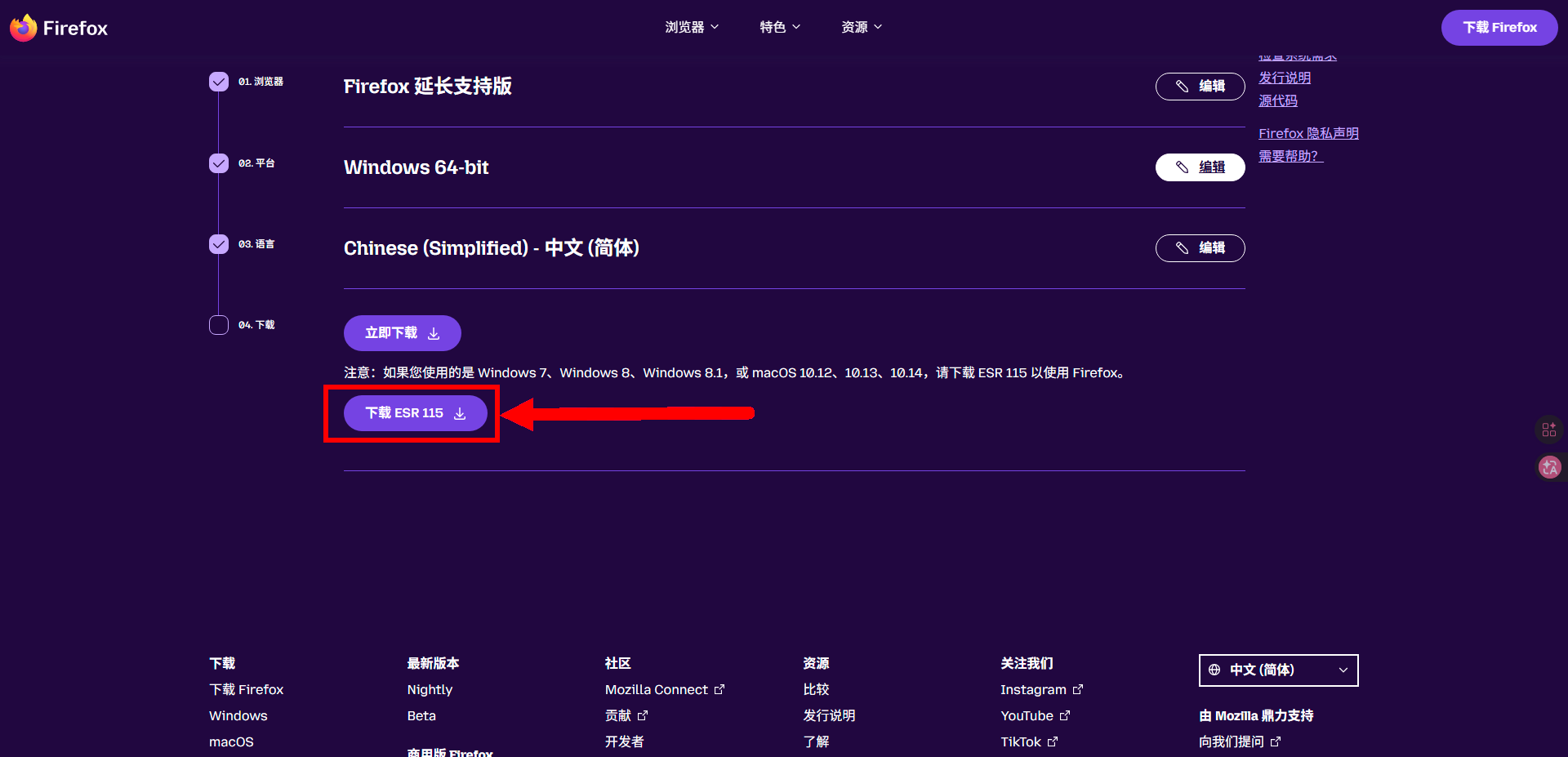1568x757 pixels.
Task: Expand the 特色 navigation menu
Action: click(x=780, y=27)
